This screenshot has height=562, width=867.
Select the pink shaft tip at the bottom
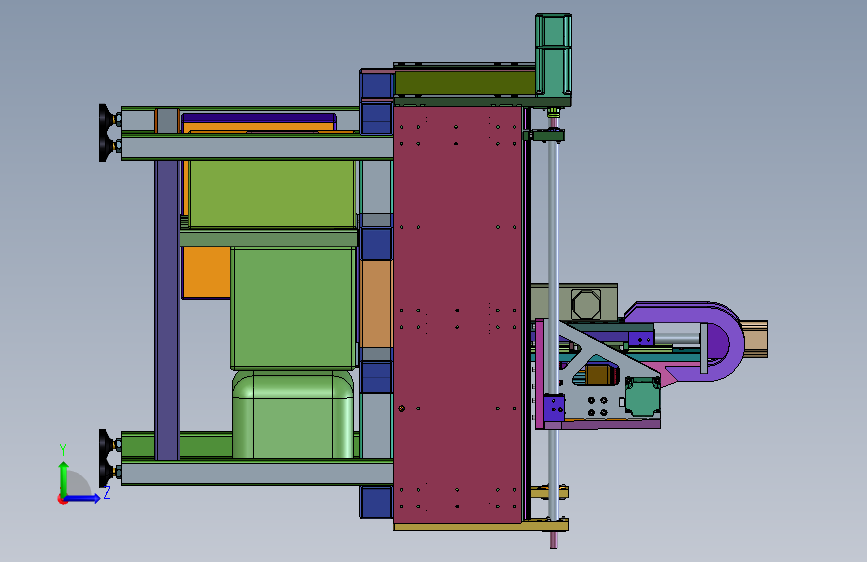[553, 540]
